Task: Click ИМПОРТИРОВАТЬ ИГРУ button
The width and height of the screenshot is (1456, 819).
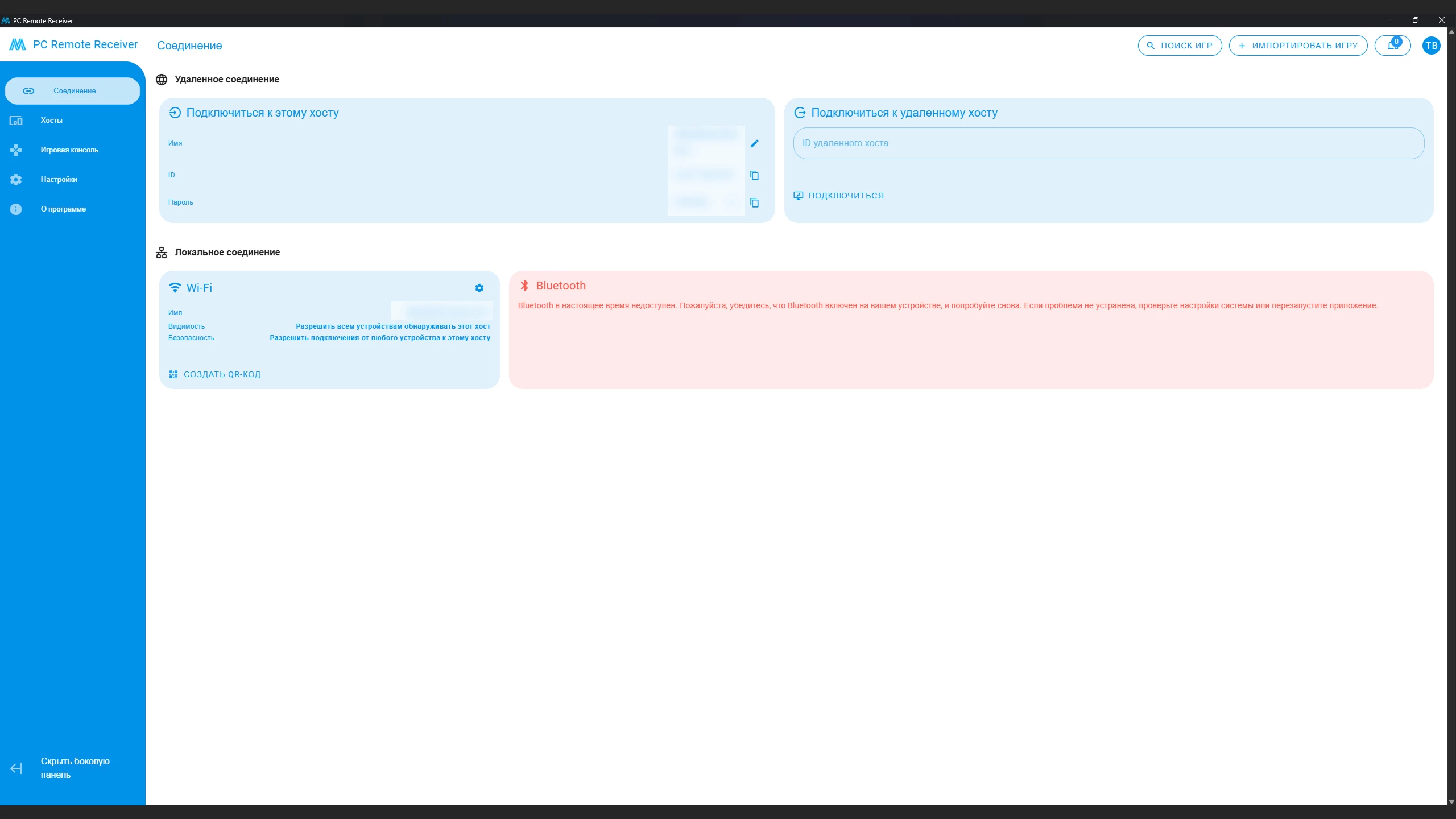Action: point(1298,45)
